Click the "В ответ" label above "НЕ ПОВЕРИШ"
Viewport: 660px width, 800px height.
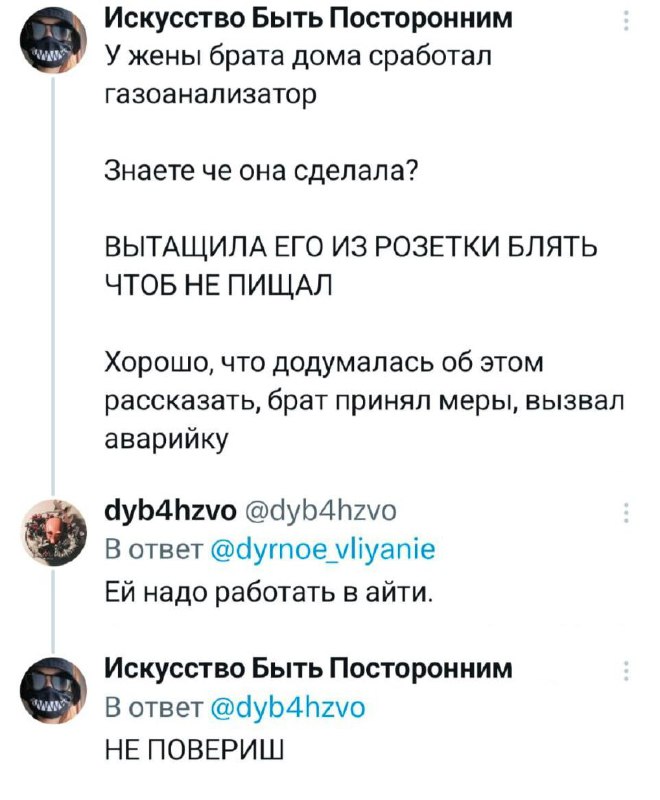[x=155, y=708]
